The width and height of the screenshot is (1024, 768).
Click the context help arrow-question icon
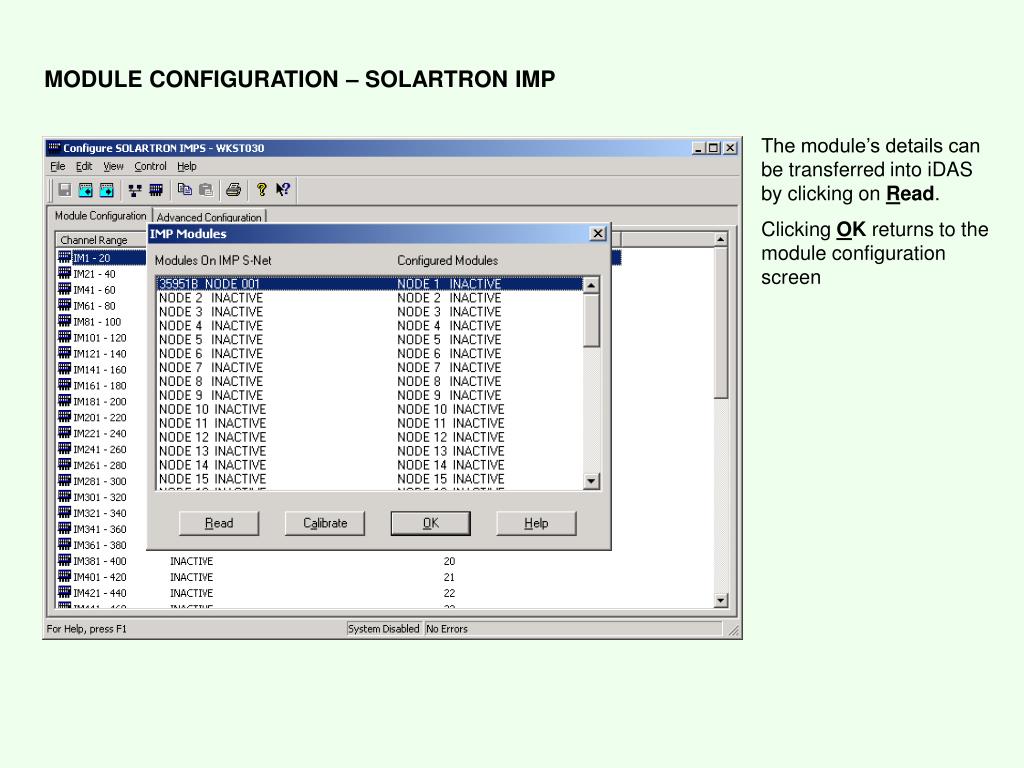[283, 190]
